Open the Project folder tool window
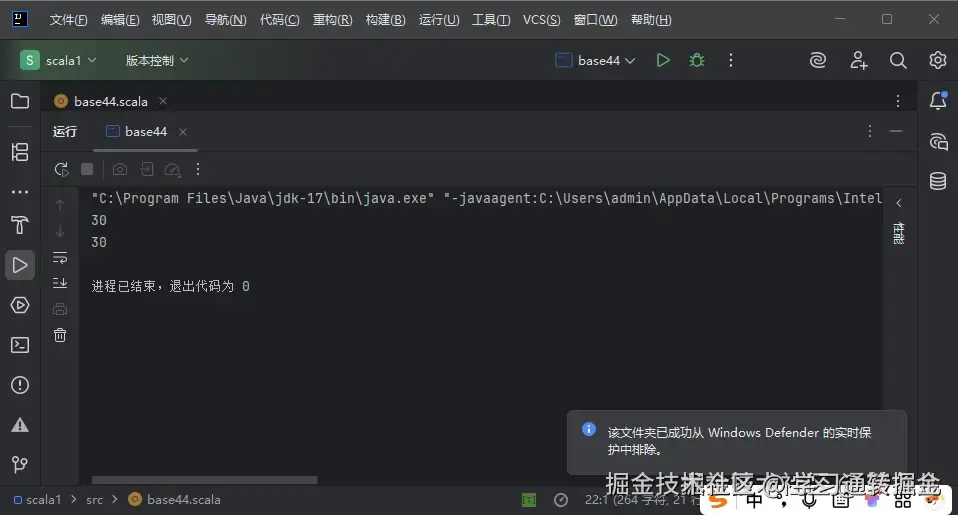 pyautogui.click(x=20, y=101)
